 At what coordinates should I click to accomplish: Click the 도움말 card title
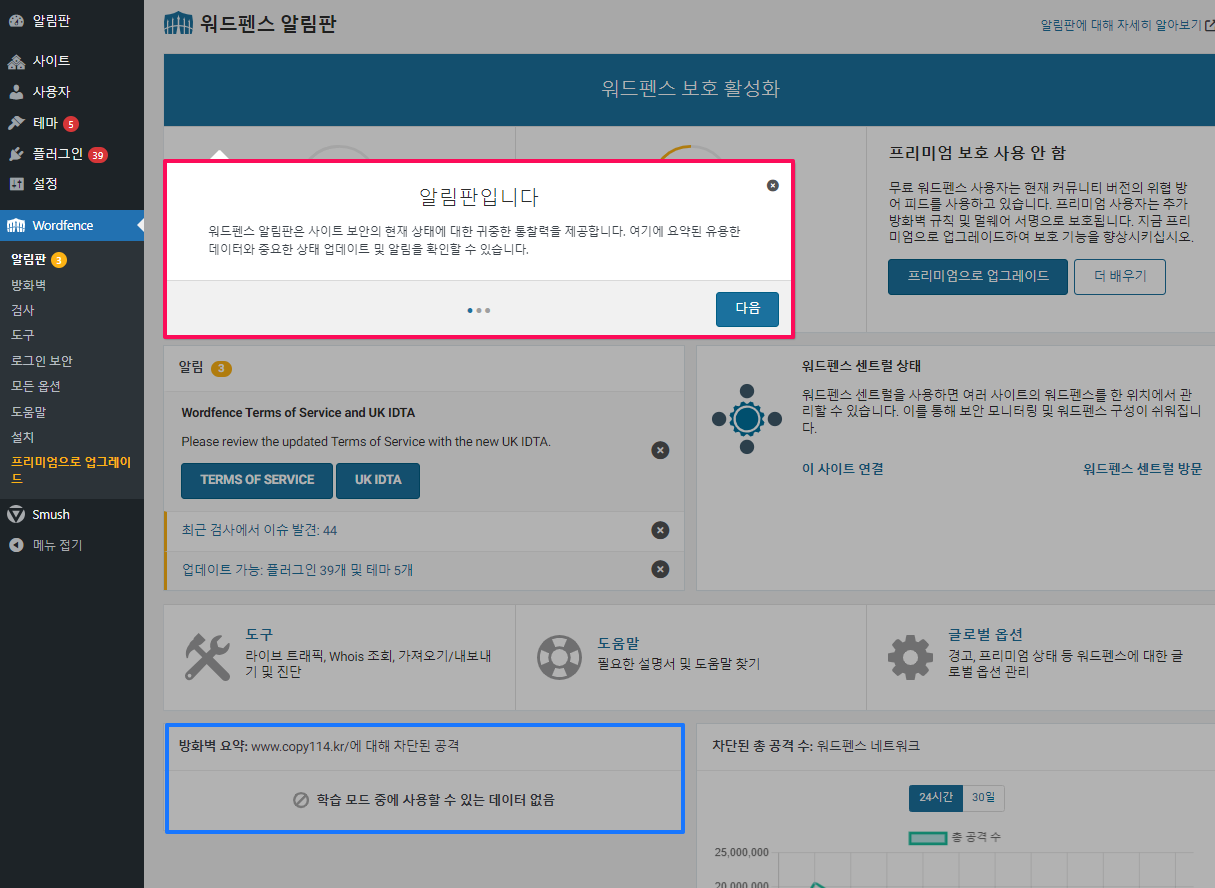(618, 643)
